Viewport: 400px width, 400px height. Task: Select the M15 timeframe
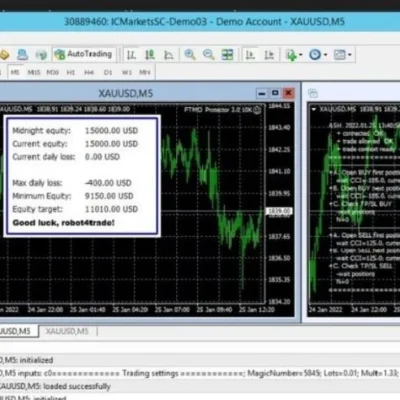click(34, 72)
